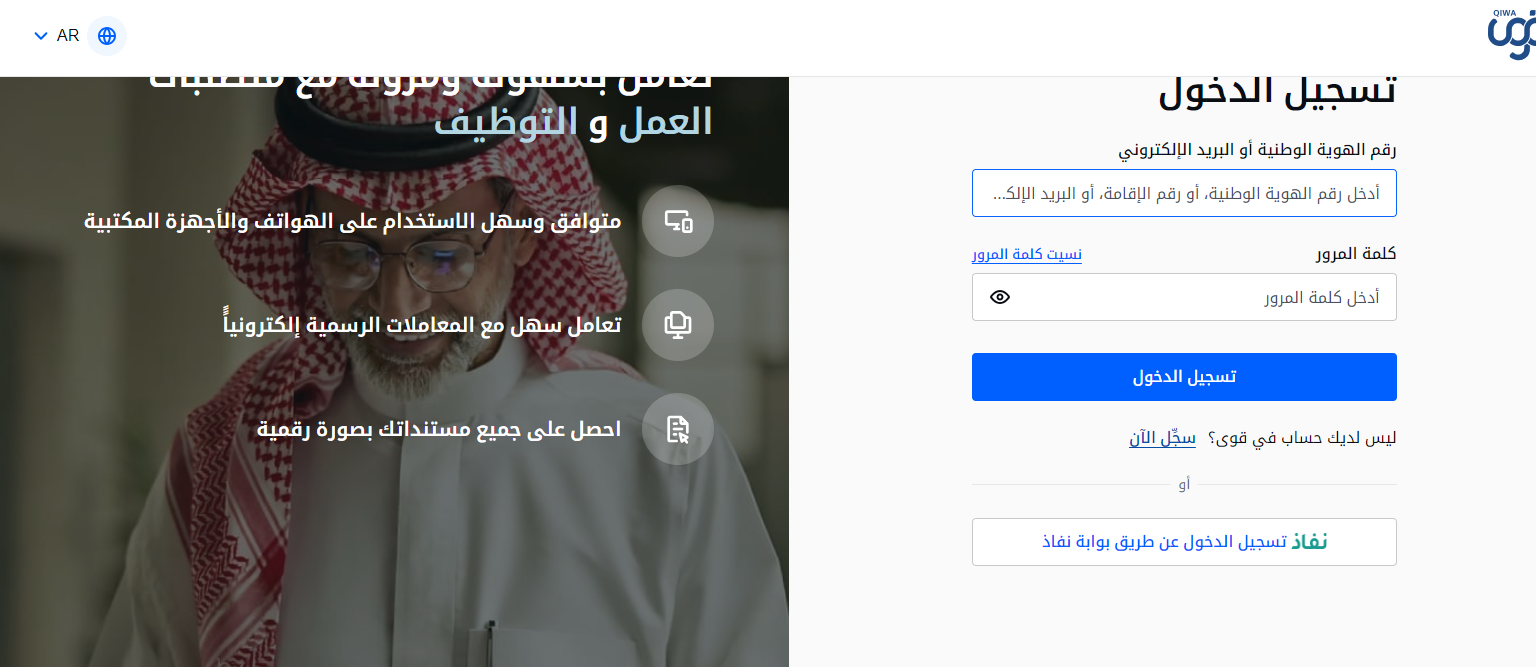This screenshot has width=1536, height=667.
Task: Sign in via the Nafath portal button
Action: (x=1184, y=542)
